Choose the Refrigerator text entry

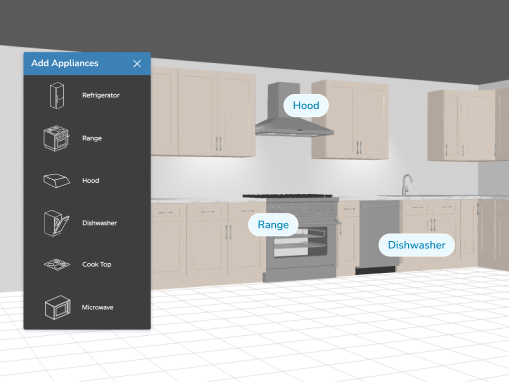pos(101,95)
